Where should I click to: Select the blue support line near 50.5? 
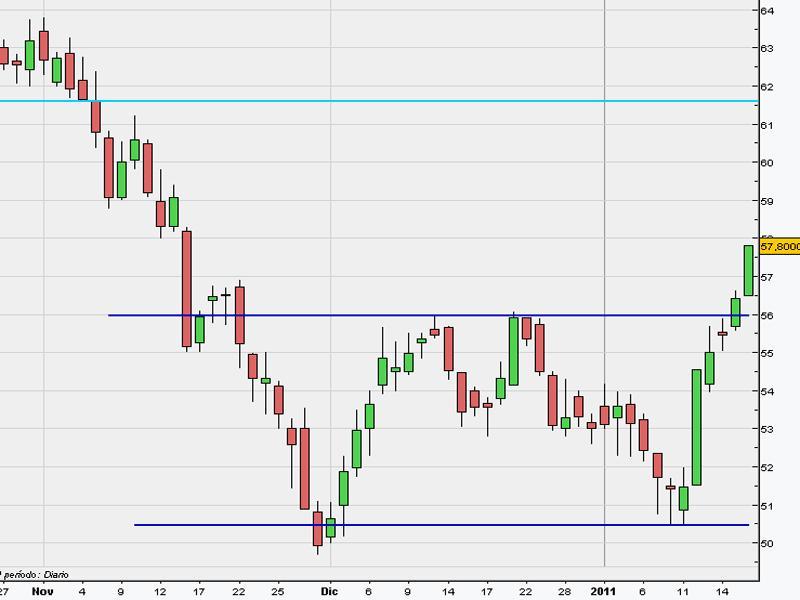[x=442, y=525]
